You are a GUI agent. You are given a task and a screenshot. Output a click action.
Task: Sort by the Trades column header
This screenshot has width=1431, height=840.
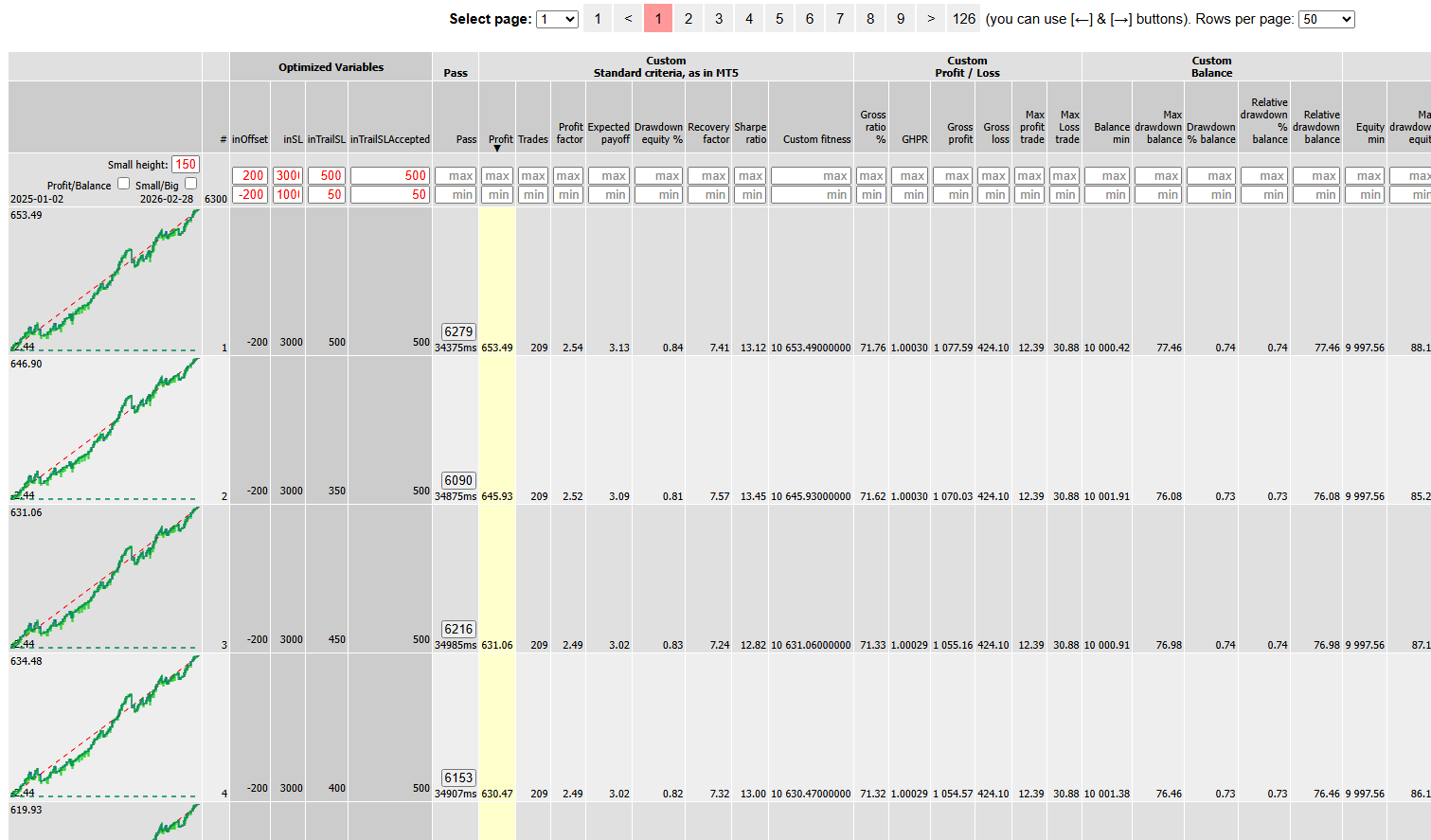pyautogui.click(x=532, y=139)
